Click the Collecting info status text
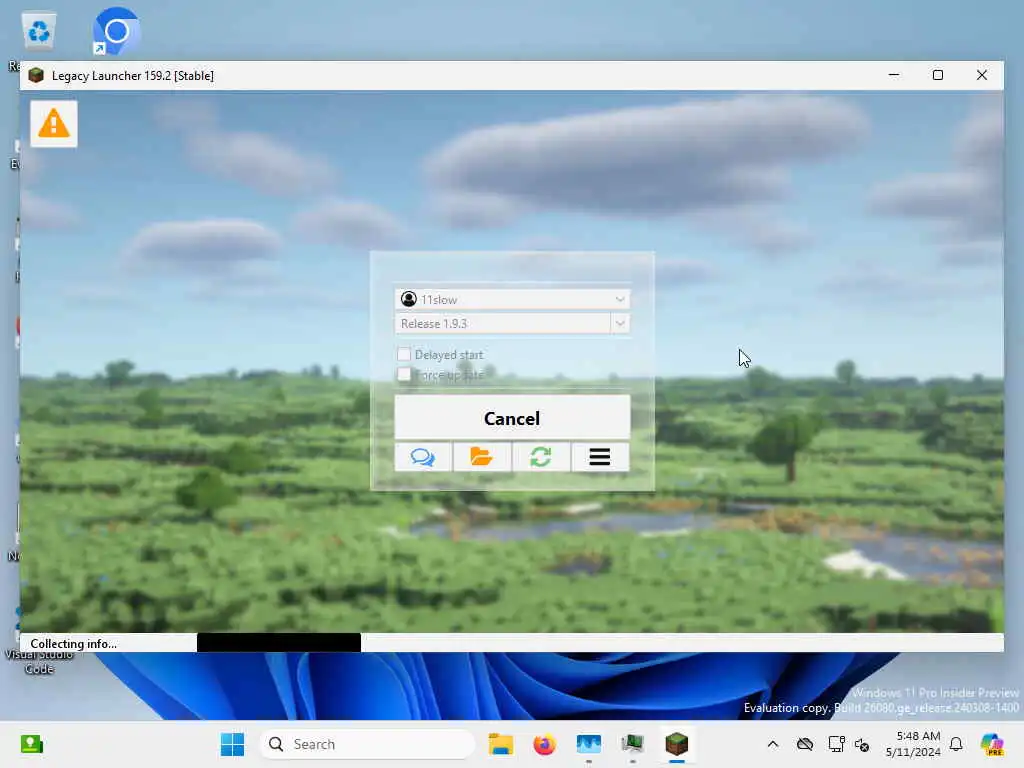The image size is (1024, 768). coord(74,643)
